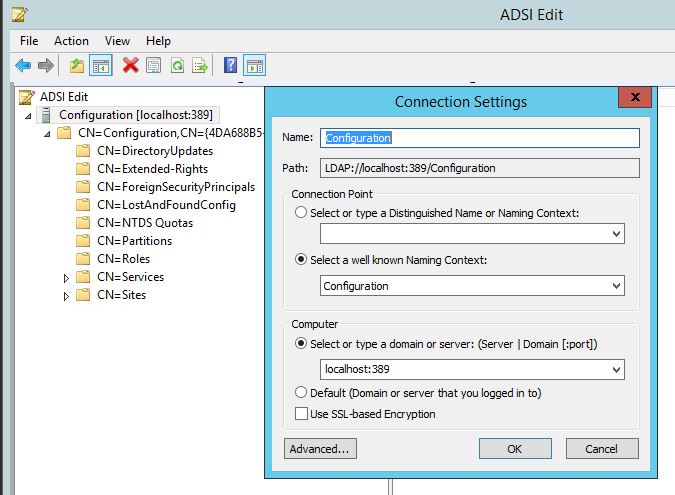675x495 pixels.
Task: Select Default domain or server radio button
Action: [300, 392]
